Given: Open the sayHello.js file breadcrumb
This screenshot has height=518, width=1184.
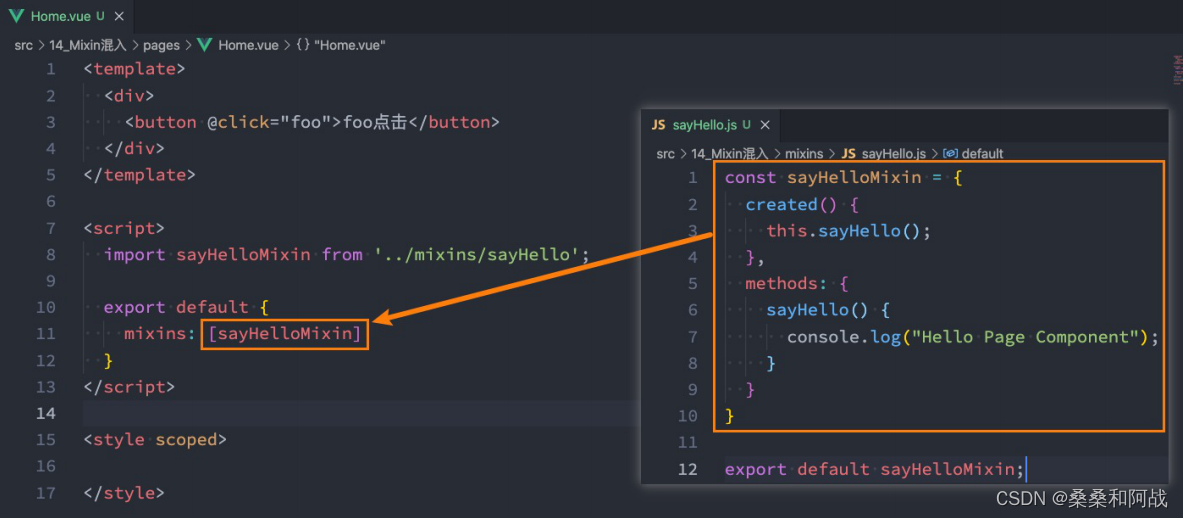Looking at the screenshot, I should pyautogui.click(x=893, y=153).
